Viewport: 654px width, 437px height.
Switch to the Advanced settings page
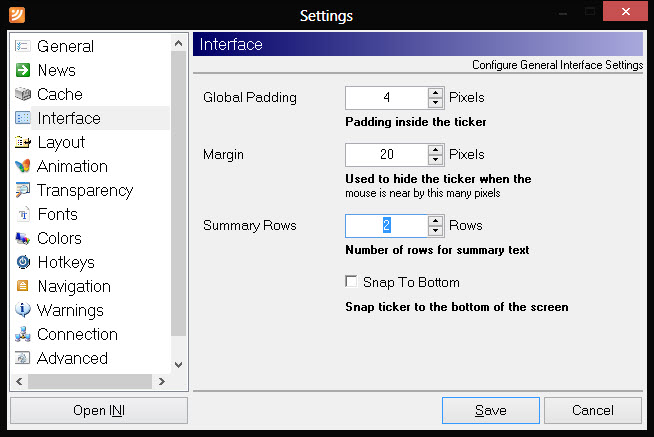(72, 359)
